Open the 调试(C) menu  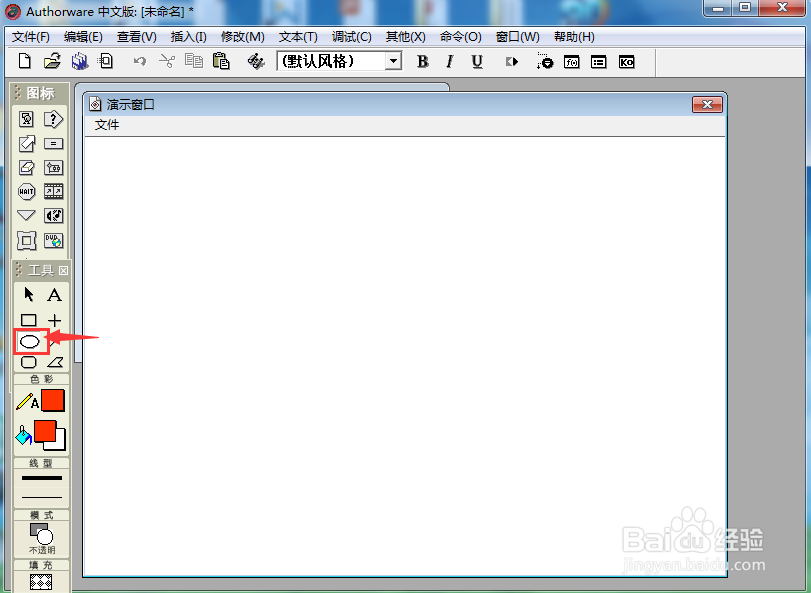coord(352,37)
